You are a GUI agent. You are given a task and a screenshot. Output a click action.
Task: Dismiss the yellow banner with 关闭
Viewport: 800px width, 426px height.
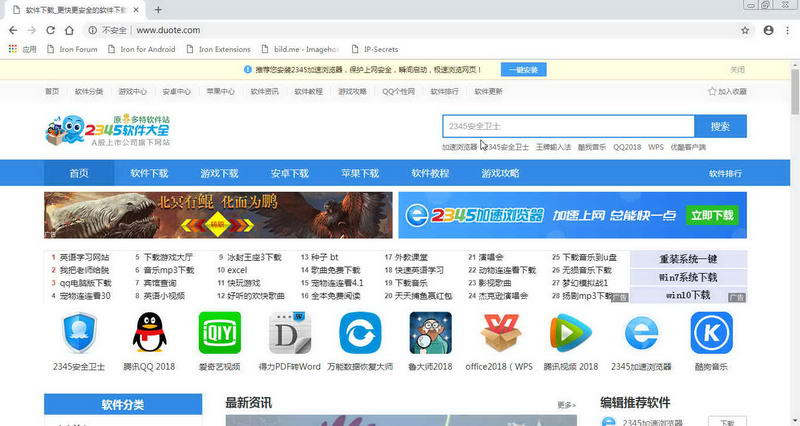(x=737, y=69)
